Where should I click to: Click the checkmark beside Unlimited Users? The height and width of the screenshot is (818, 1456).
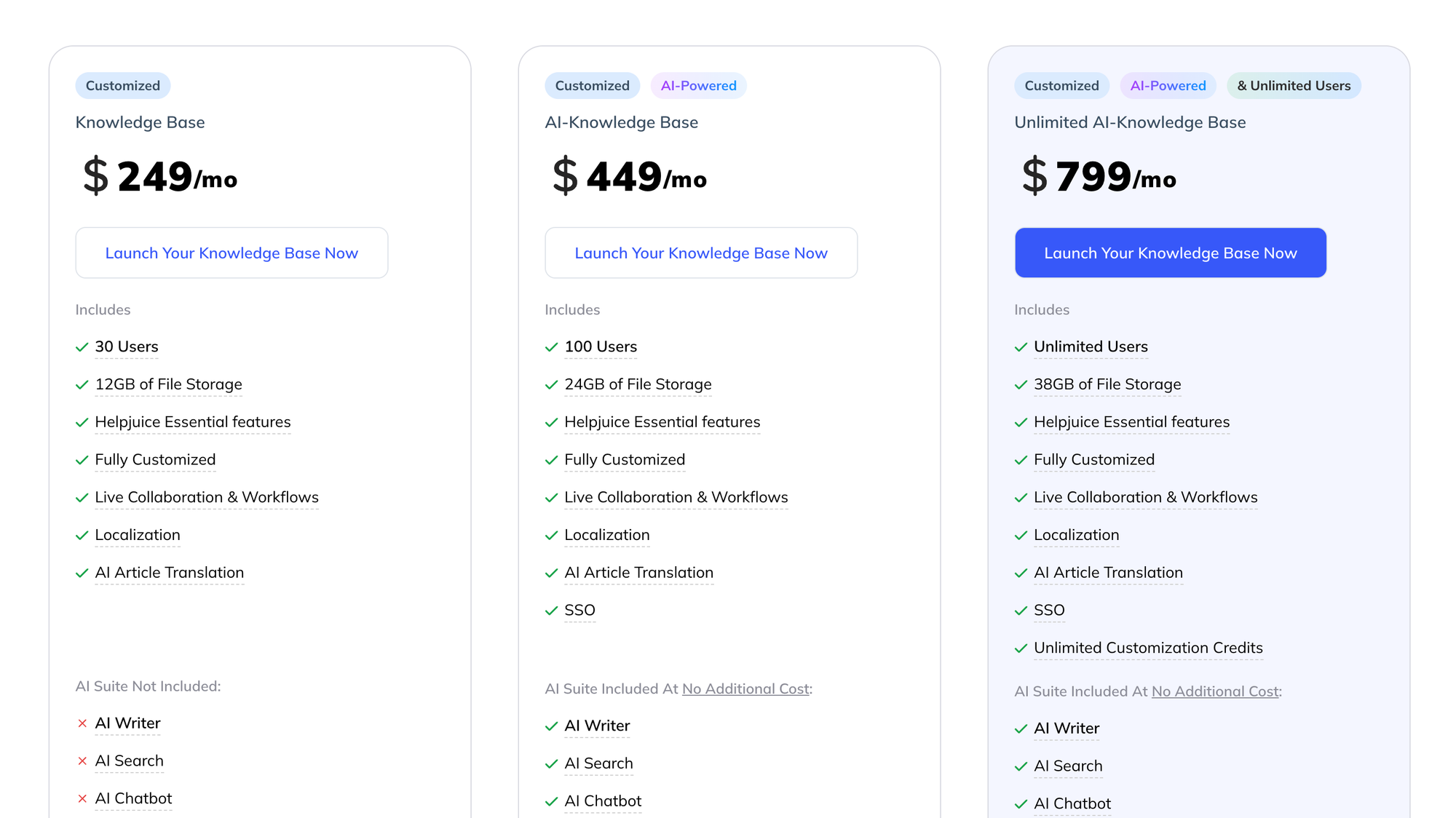(1021, 347)
